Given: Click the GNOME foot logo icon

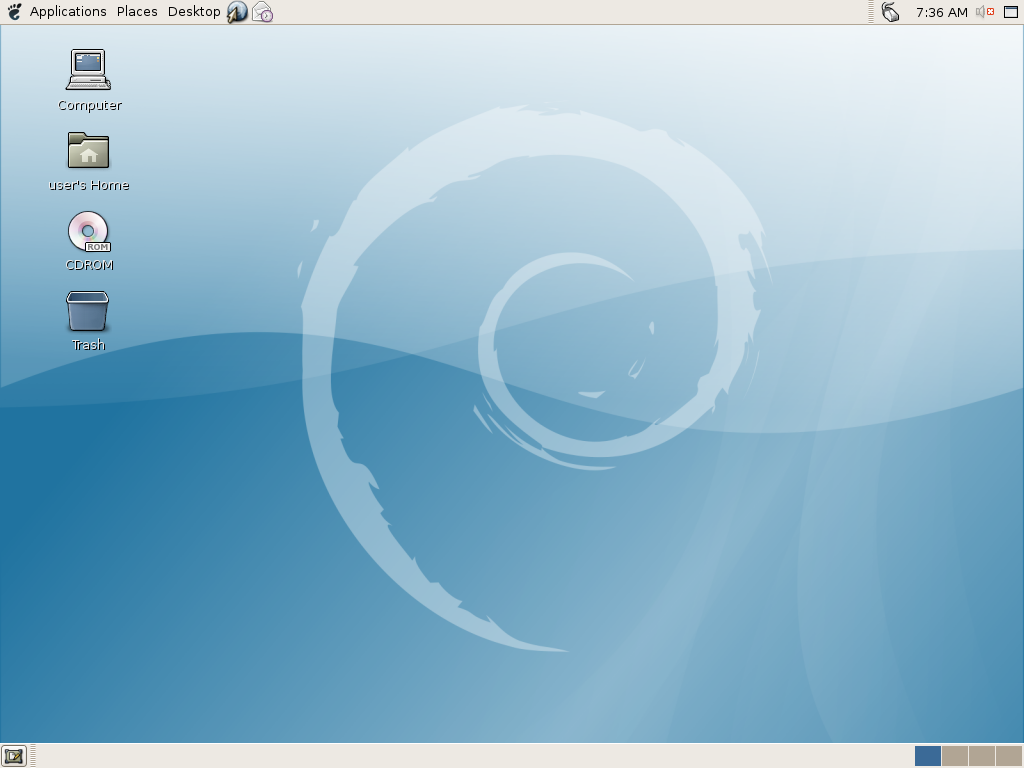Looking at the screenshot, I should pyautogui.click(x=14, y=12).
